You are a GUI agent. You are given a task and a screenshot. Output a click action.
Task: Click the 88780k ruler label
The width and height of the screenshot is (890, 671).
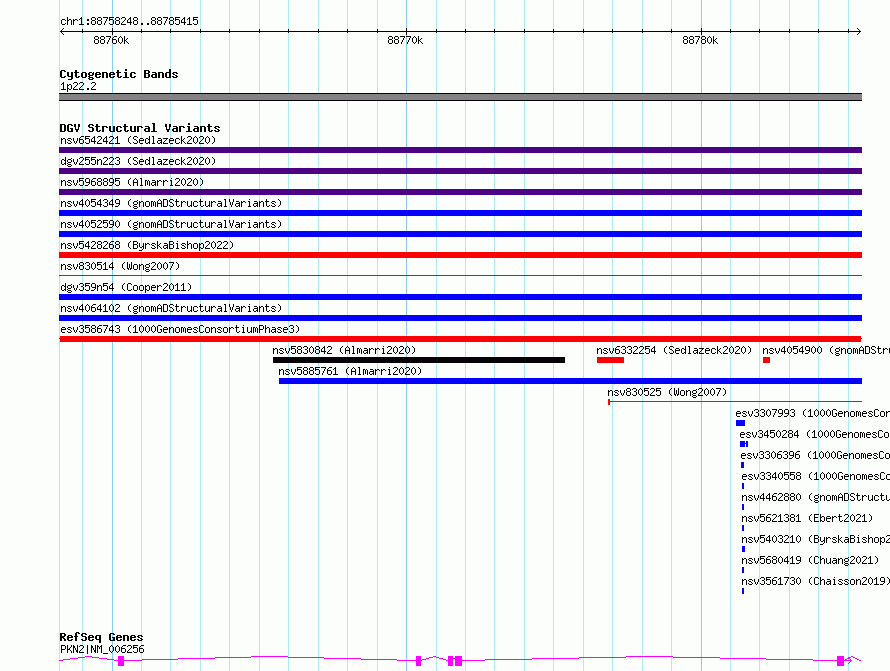(700, 40)
